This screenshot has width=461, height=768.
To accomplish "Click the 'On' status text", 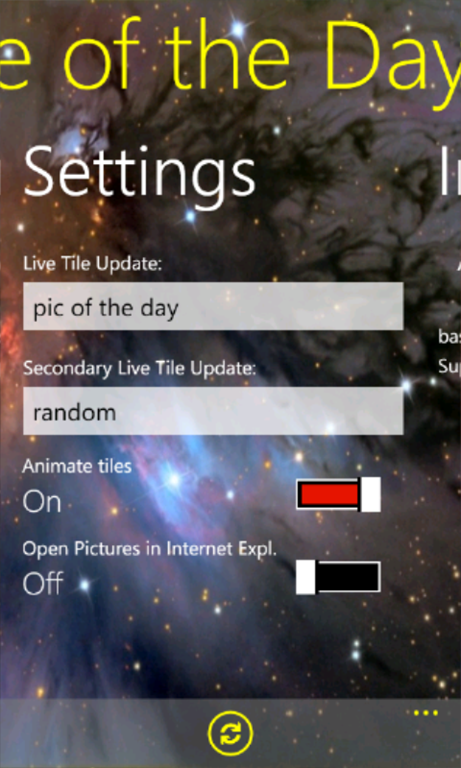I will [42, 503].
